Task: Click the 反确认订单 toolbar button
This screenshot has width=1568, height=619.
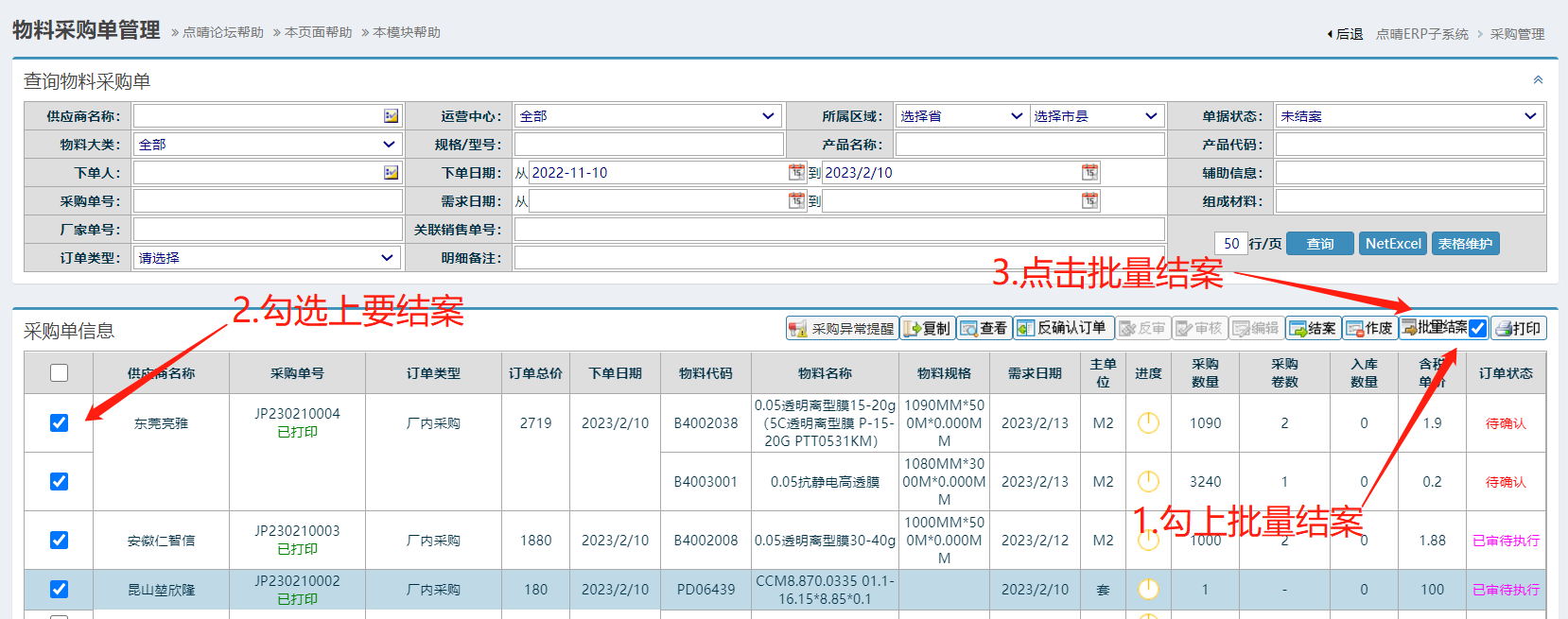Action: (x=1061, y=328)
